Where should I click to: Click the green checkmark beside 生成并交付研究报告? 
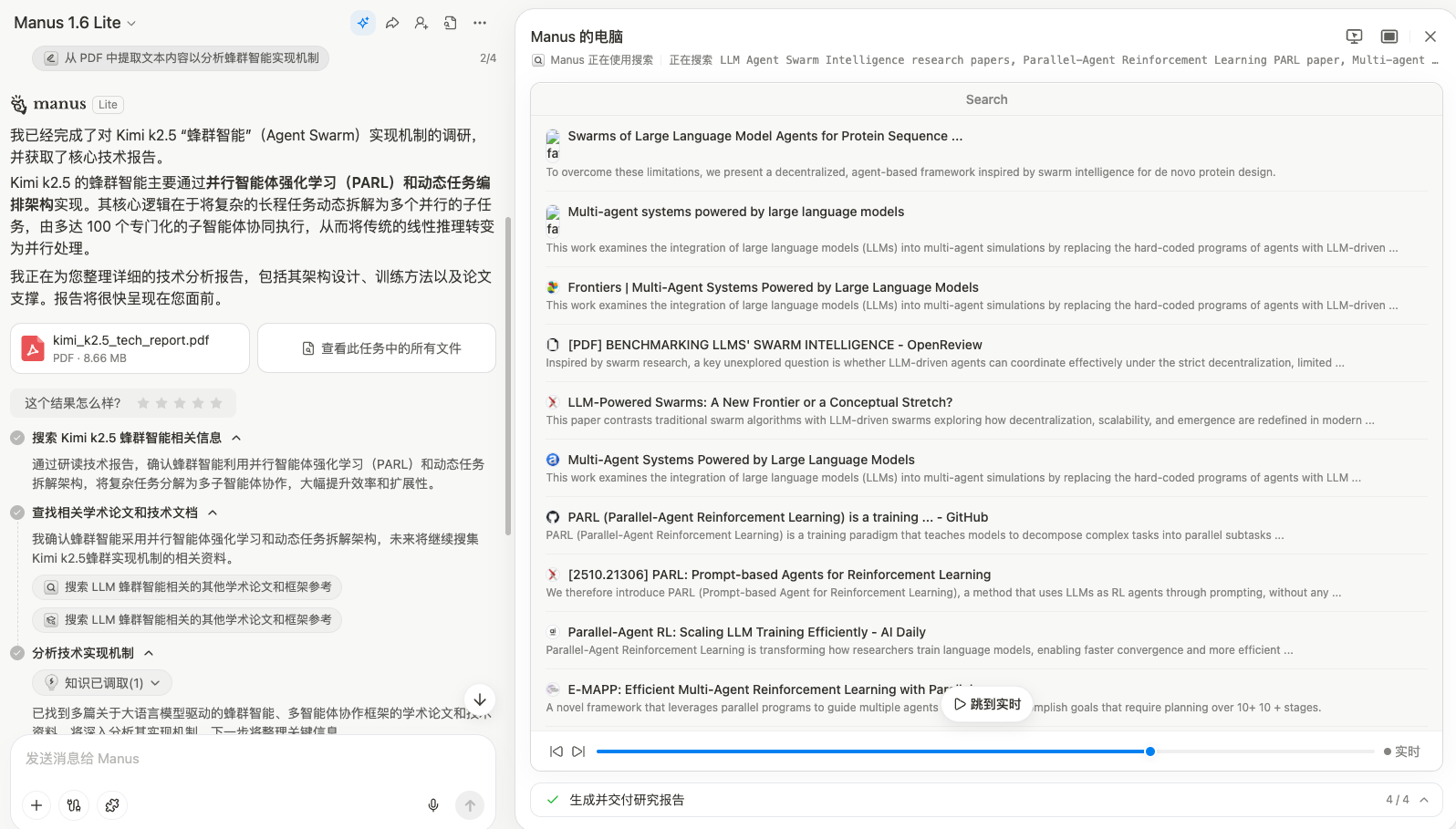click(x=553, y=800)
